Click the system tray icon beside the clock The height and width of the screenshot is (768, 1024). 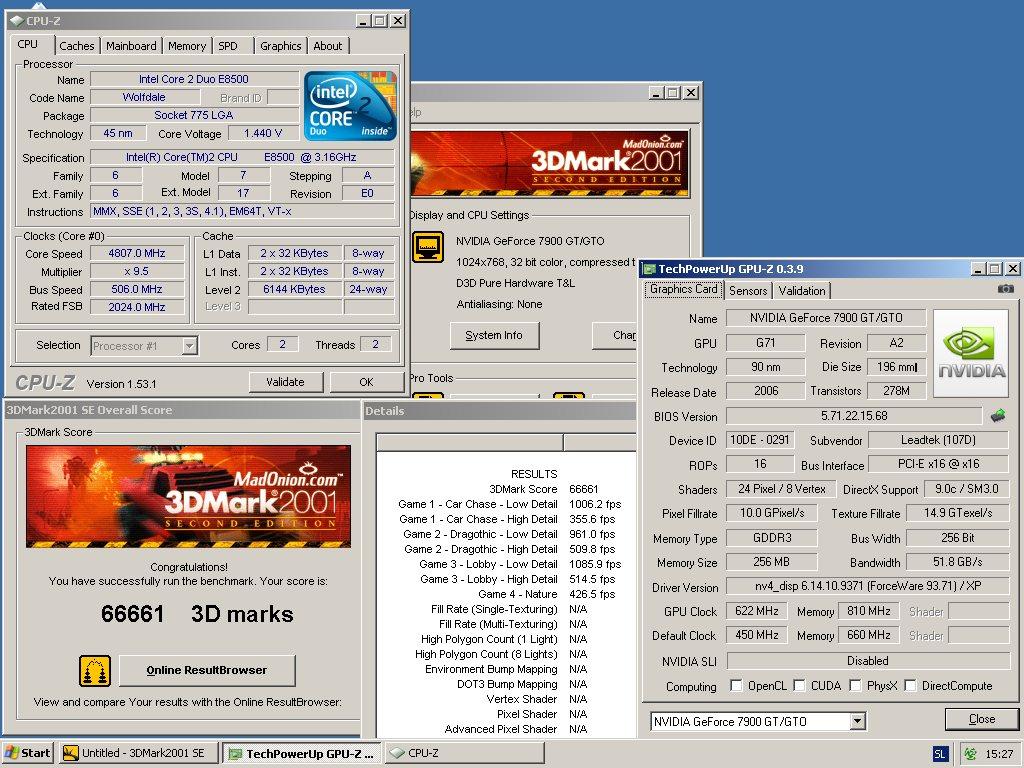970,754
